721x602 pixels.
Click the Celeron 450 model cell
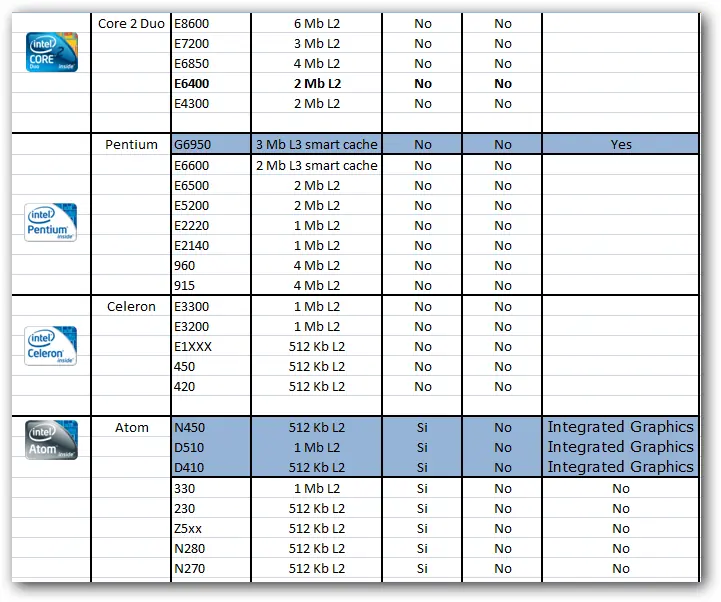pos(211,367)
